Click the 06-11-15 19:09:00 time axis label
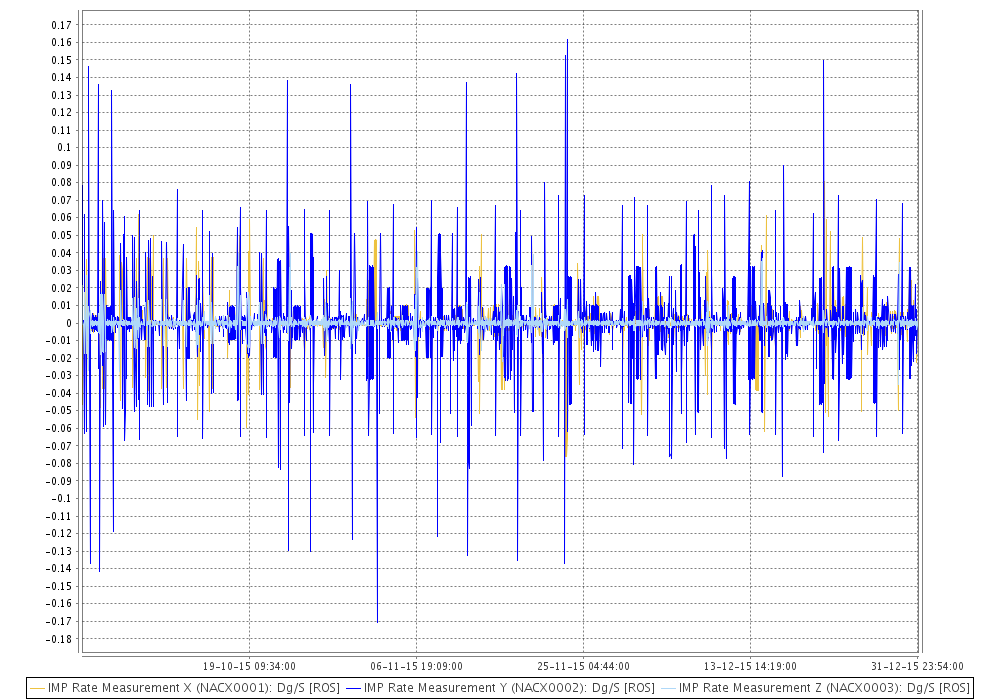 click(x=416, y=666)
